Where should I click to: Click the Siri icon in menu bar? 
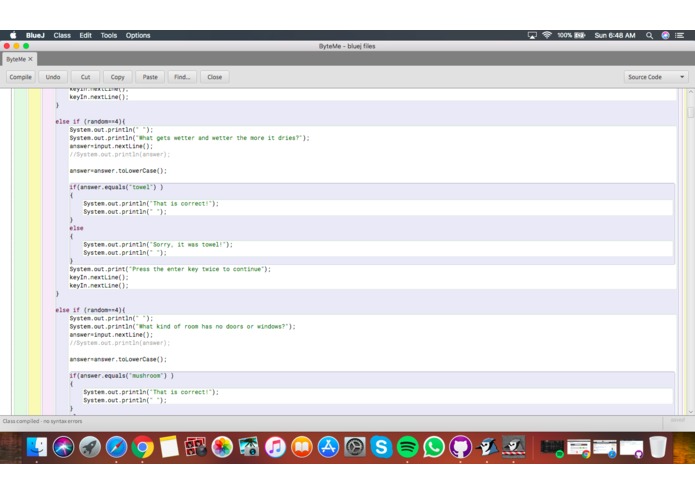665,35
